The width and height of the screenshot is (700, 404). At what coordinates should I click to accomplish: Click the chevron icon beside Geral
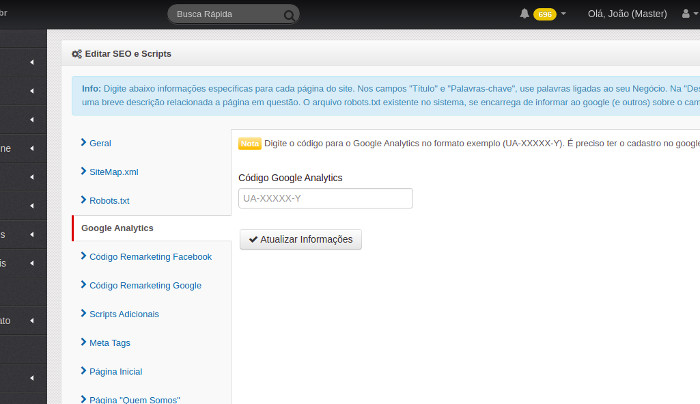[83, 142]
